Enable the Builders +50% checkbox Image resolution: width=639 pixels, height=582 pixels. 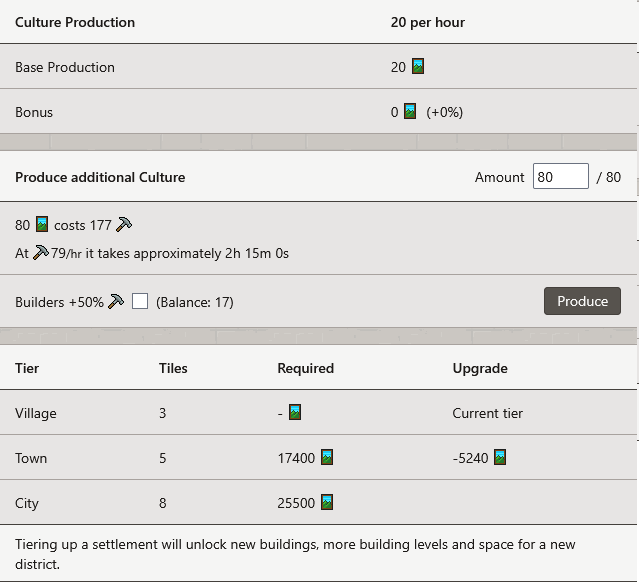coord(140,301)
